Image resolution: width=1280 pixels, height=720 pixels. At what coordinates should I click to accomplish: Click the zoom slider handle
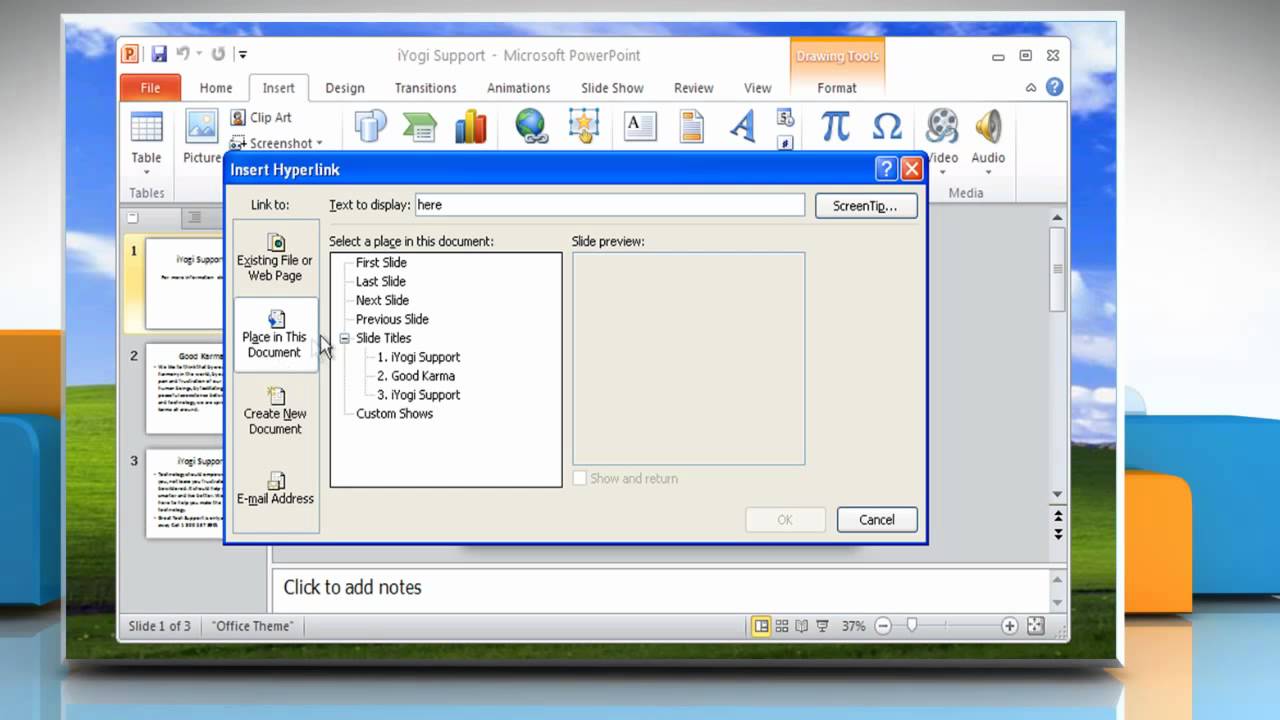point(911,626)
